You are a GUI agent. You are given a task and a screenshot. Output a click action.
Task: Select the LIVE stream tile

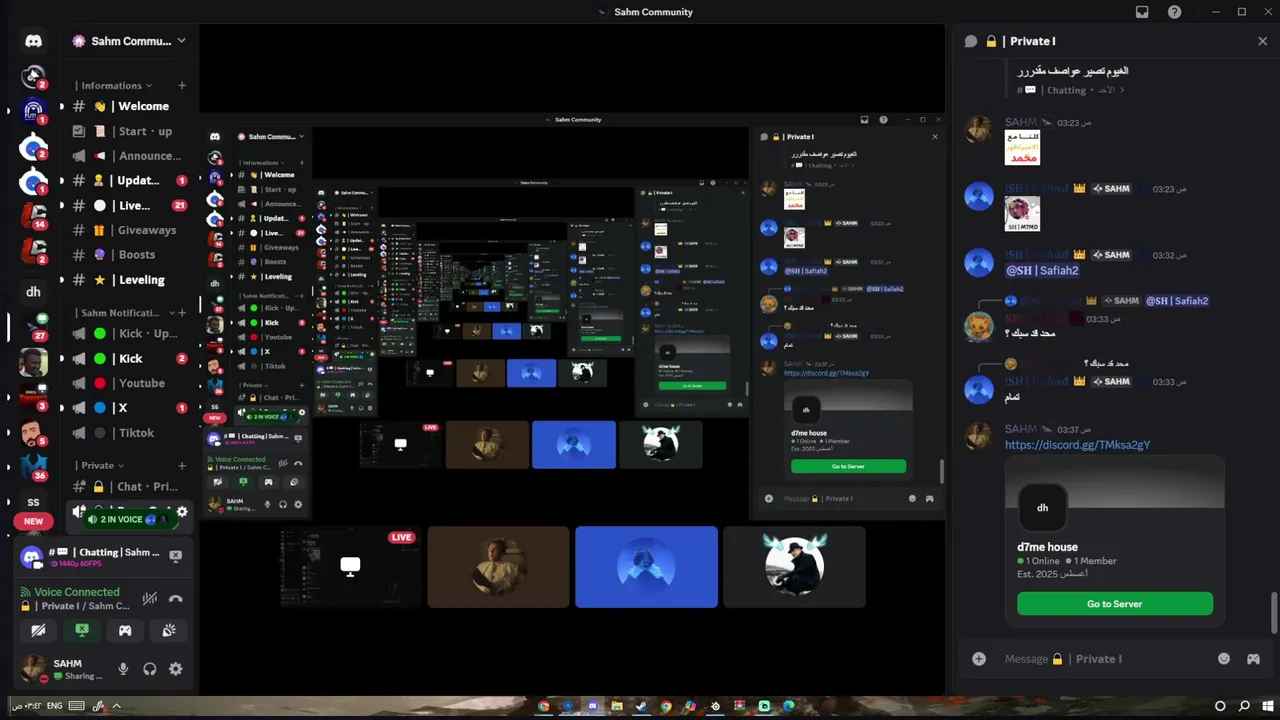350,567
